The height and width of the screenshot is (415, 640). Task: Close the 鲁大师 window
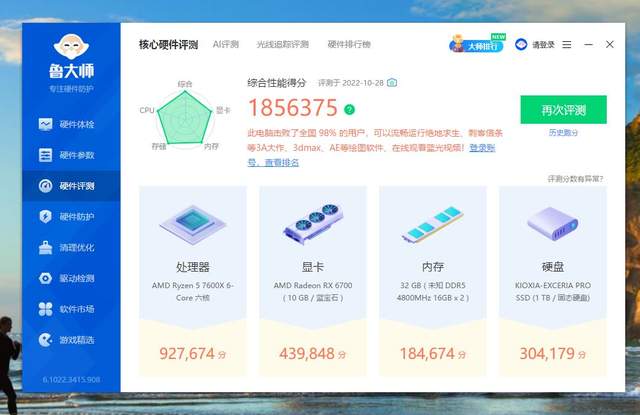coord(610,44)
